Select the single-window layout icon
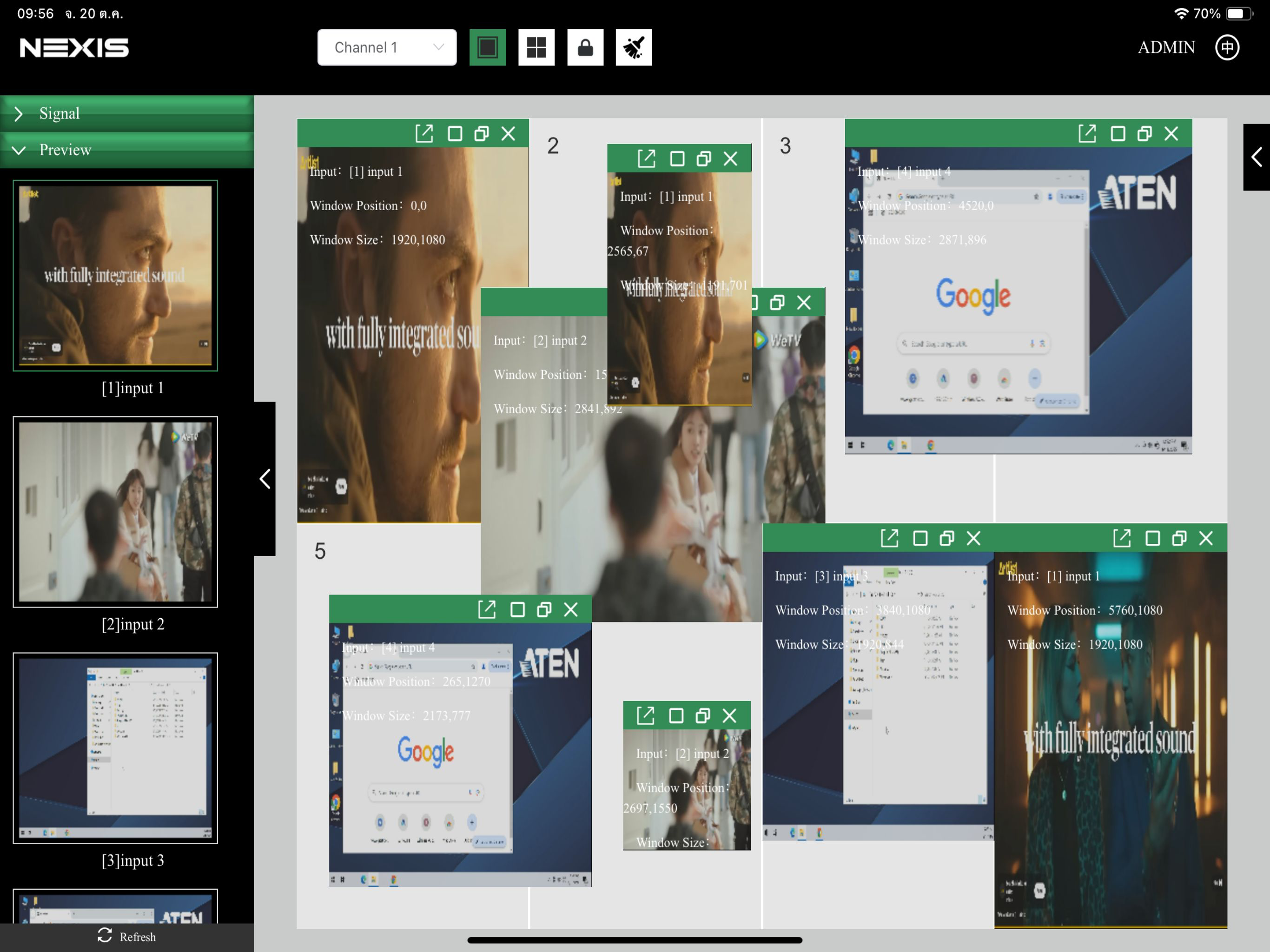 coord(488,47)
